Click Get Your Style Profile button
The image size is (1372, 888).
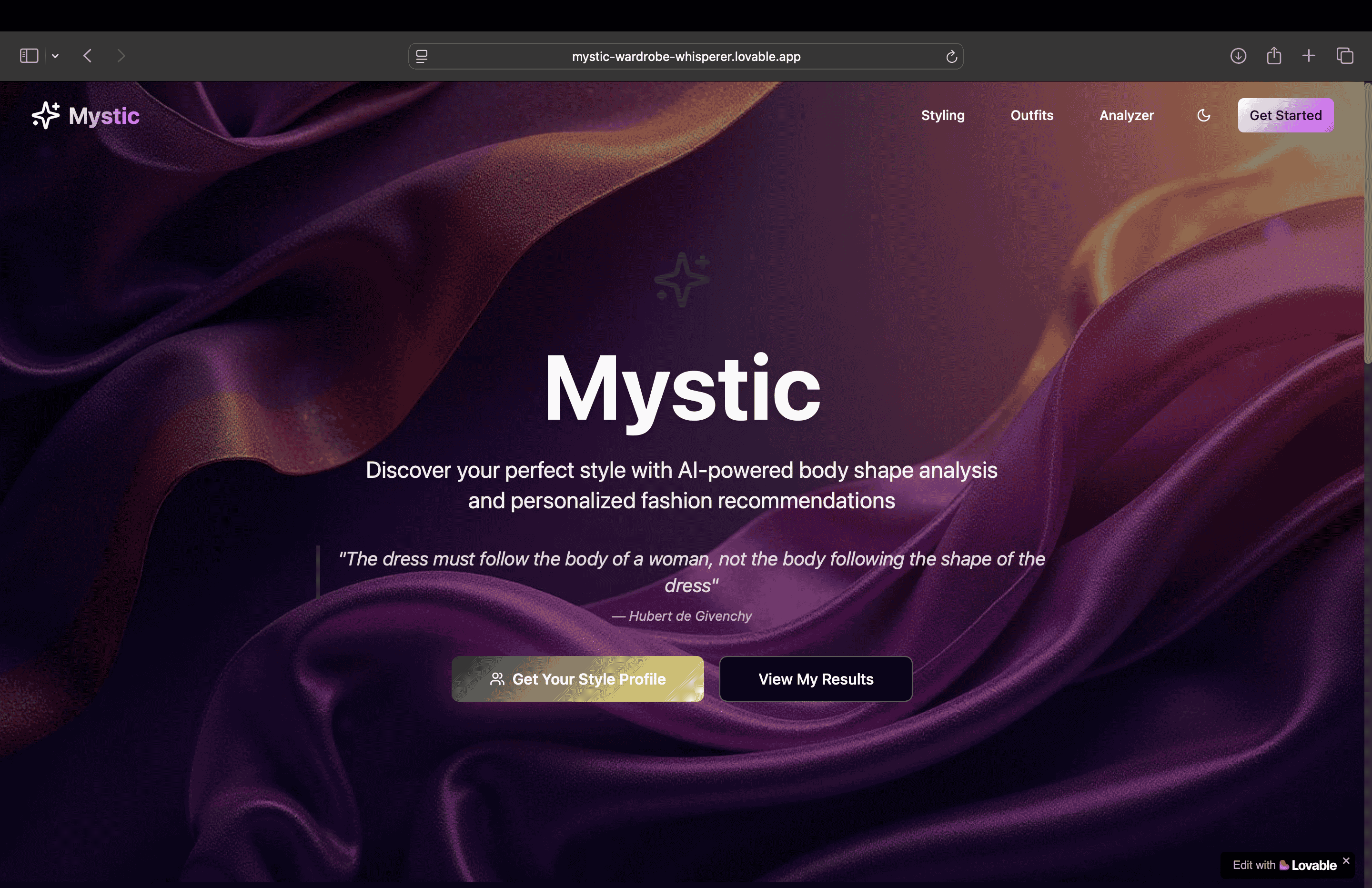pyautogui.click(x=577, y=679)
